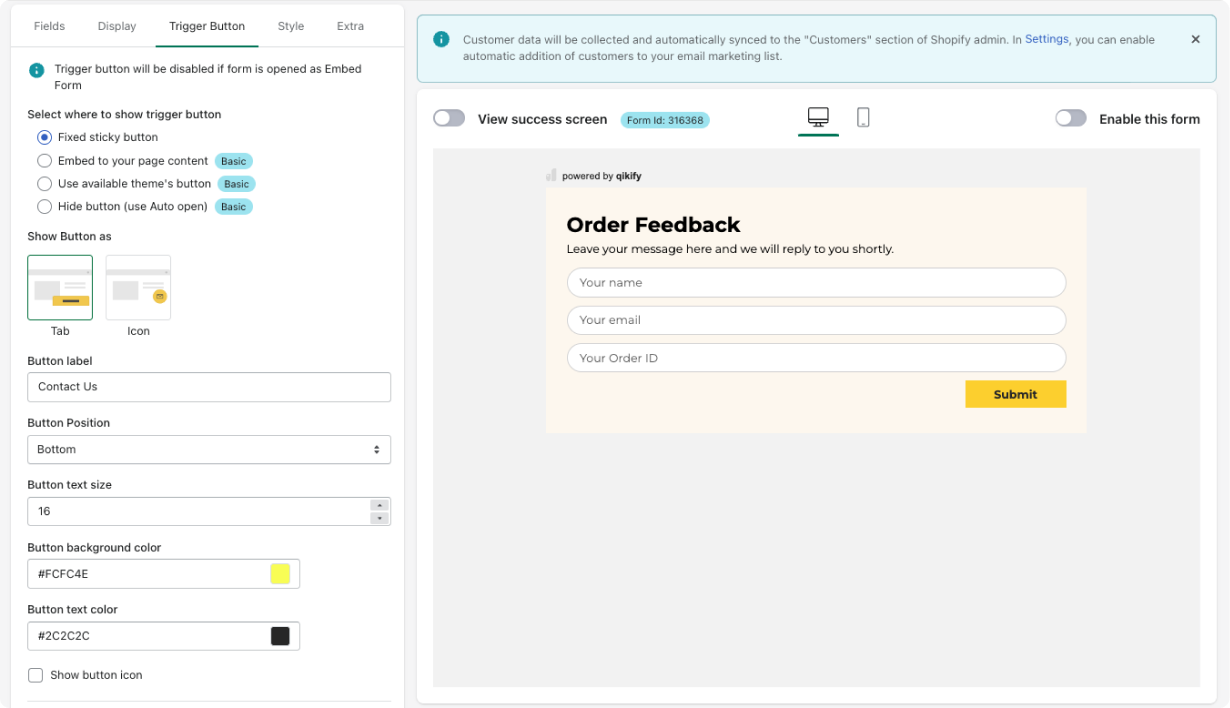The height and width of the screenshot is (708, 1230).
Task: Click the Your email field in preview
Action: pos(816,320)
